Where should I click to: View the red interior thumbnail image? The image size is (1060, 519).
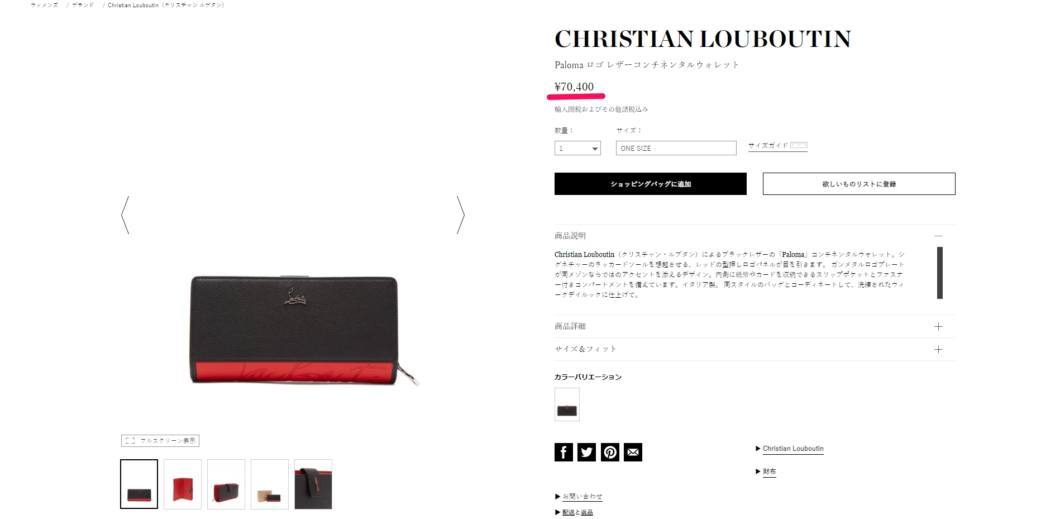coord(183,484)
